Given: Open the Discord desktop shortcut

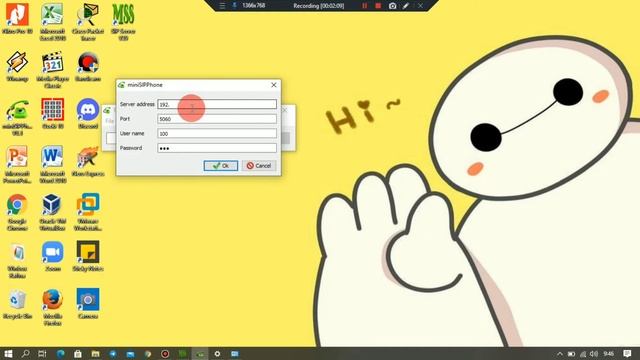Looking at the screenshot, I should 88,113.
